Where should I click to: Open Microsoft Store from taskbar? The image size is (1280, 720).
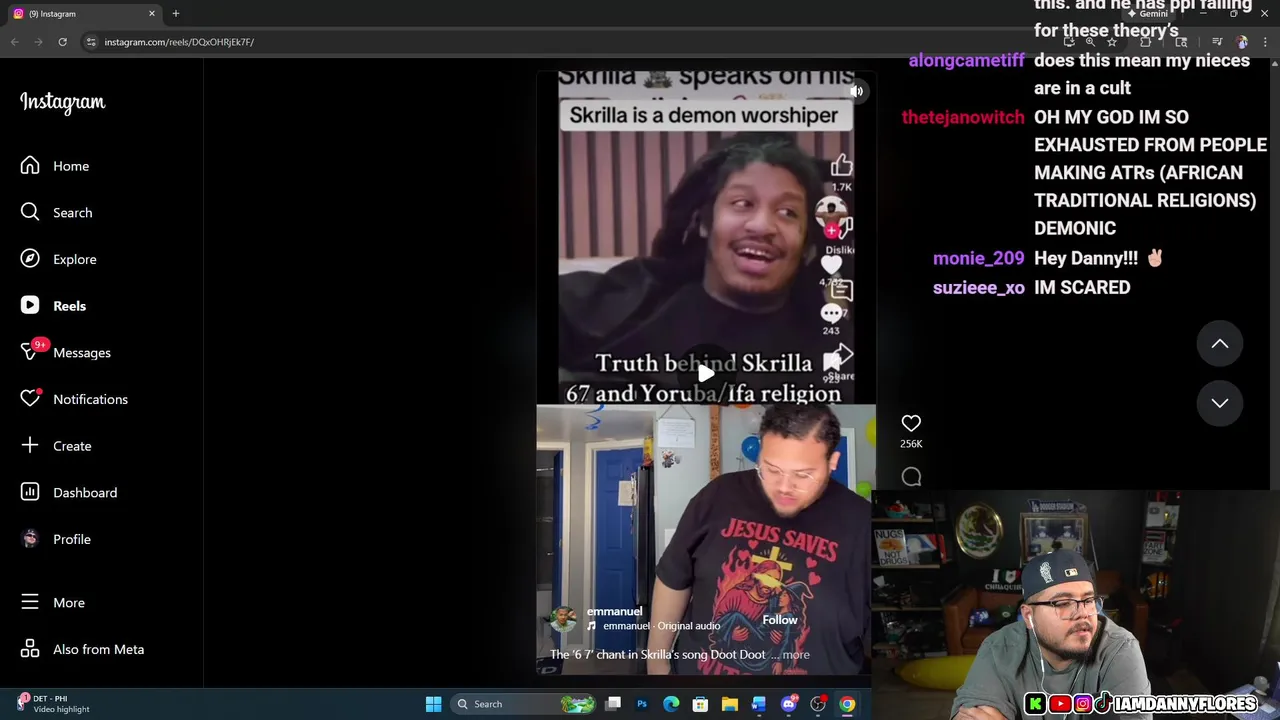(x=700, y=704)
